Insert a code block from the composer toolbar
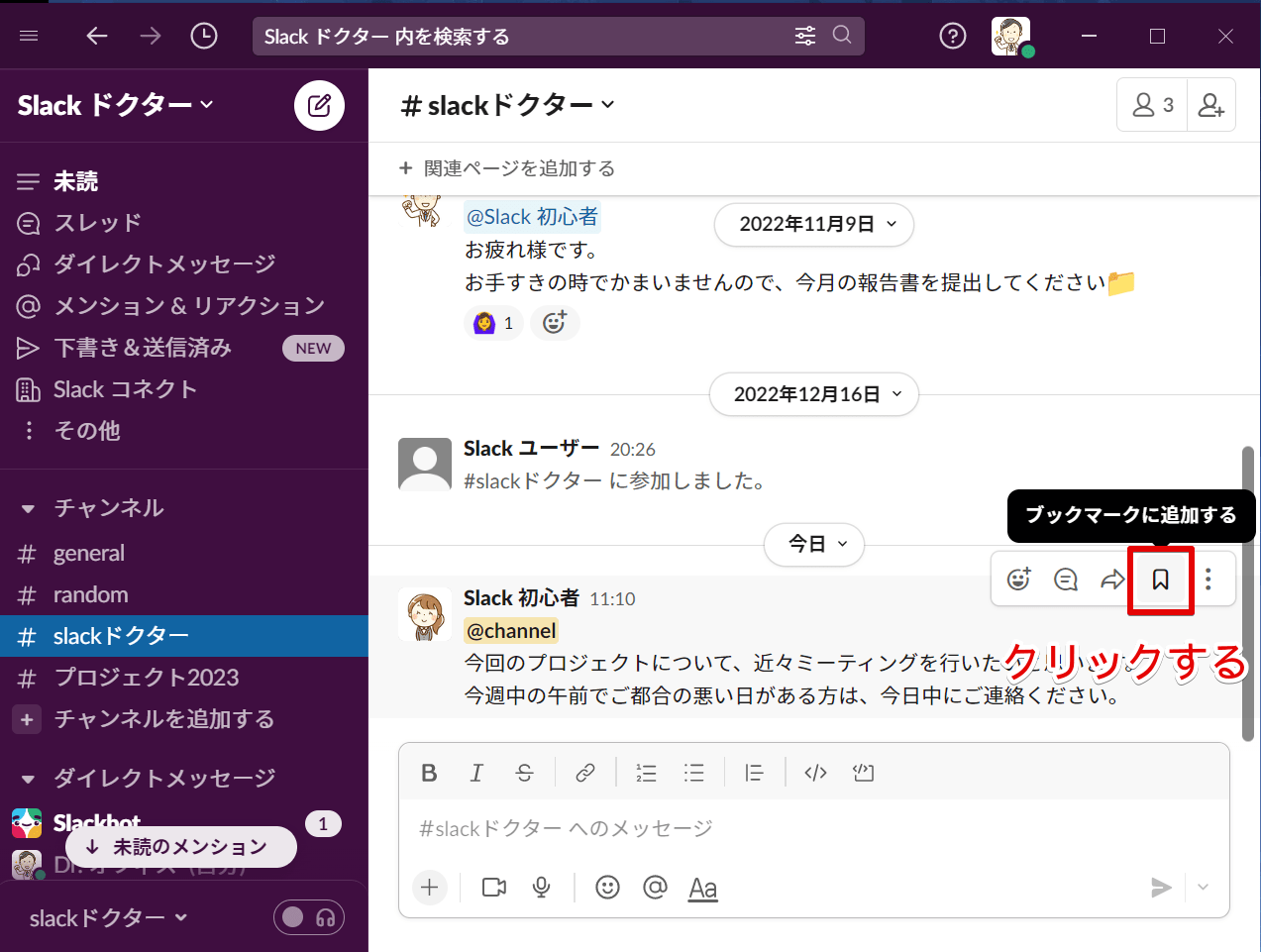The image size is (1261, 952). pyautogui.click(x=862, y=772)
